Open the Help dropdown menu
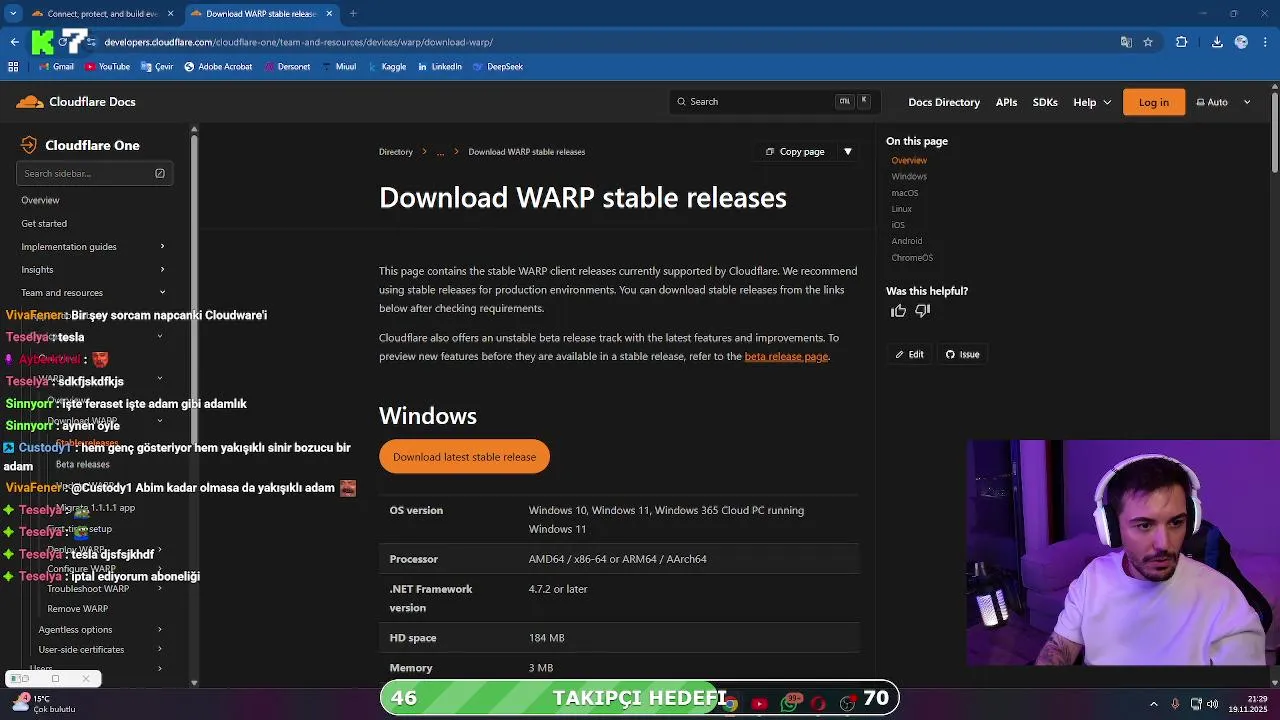This screenshot has height=720, width=1280. (x=1092, y=102)
